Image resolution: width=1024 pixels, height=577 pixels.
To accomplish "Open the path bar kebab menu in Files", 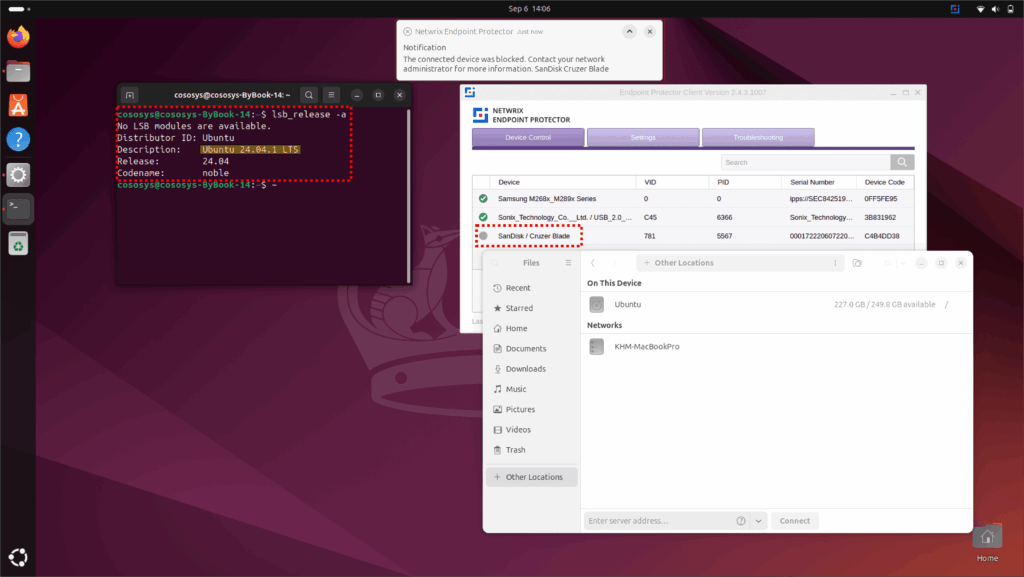I will point(835,263).
